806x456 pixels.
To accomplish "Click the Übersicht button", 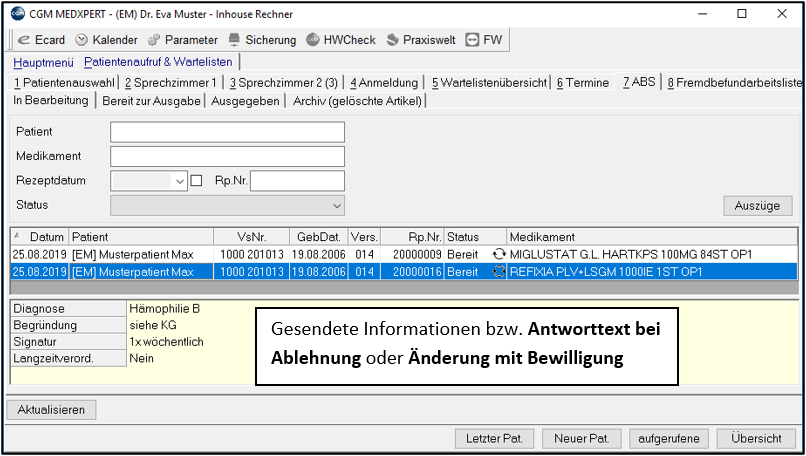I will click(x=756, y=439).
